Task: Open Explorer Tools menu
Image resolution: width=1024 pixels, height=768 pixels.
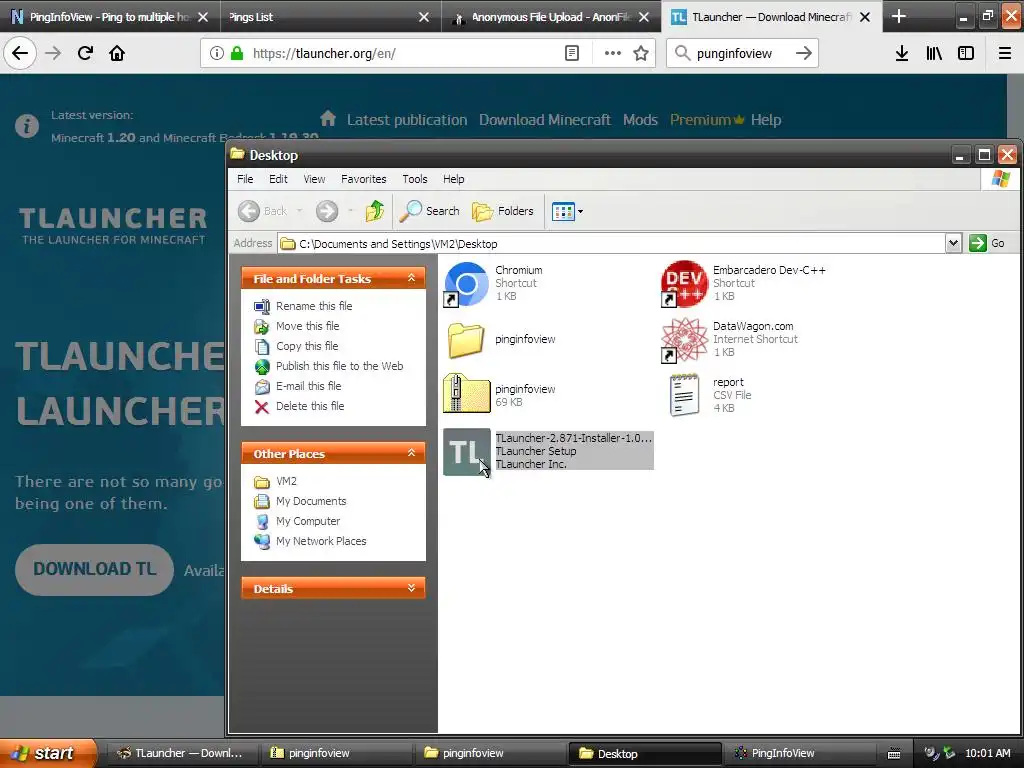Action: pos(415,179)
